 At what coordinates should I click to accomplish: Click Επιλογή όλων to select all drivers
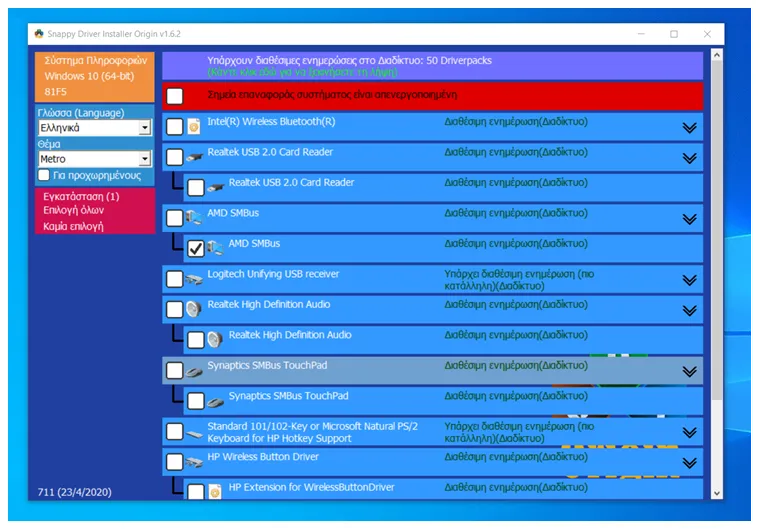point(73,210)
